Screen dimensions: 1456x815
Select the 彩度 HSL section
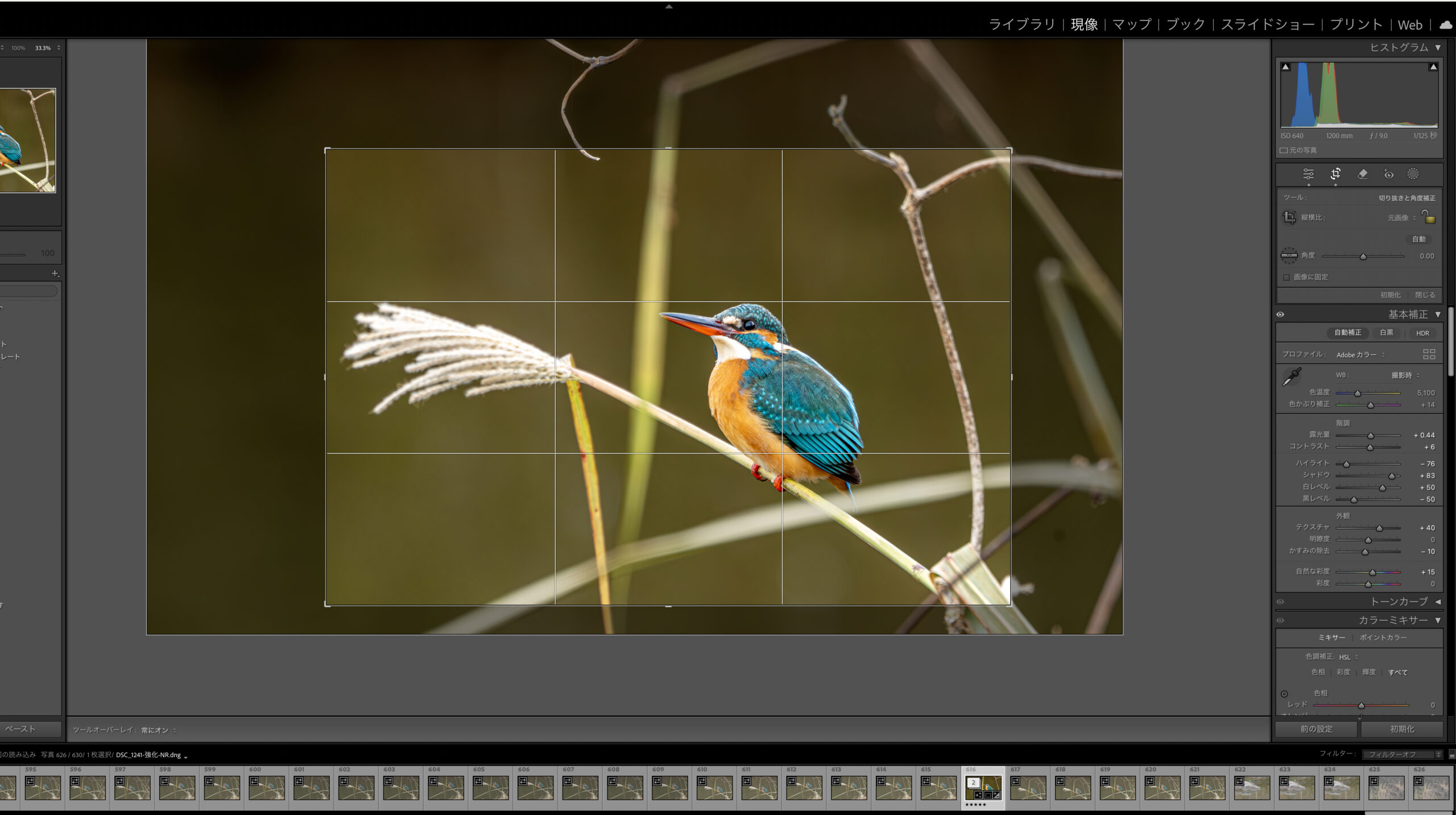[1343, 672]
